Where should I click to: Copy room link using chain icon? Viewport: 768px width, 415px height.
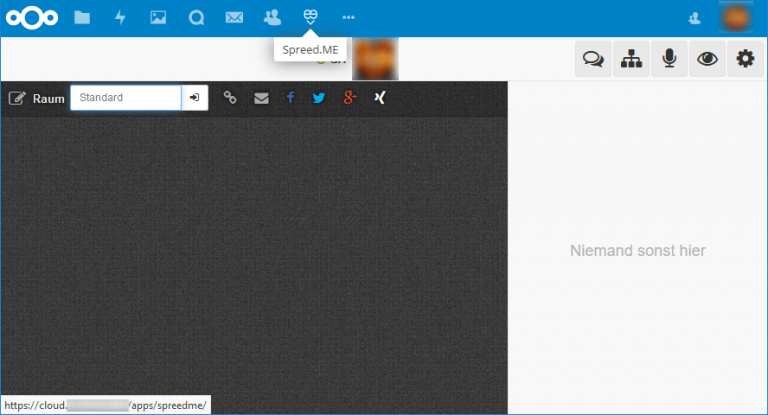tap(230, 98)
